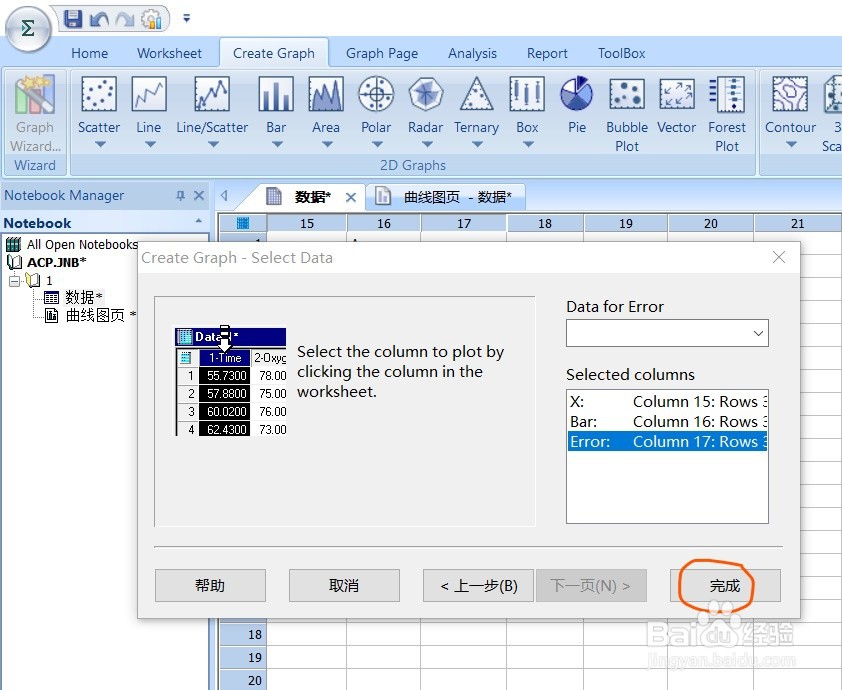Expand Line/Scatter style dropdown
This screenshot has width=842, height=690.
pos(213,144)
